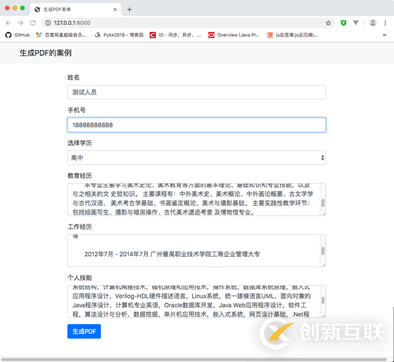
Task: Bookmark page with the star icon
Action: [x=328, y=23]
